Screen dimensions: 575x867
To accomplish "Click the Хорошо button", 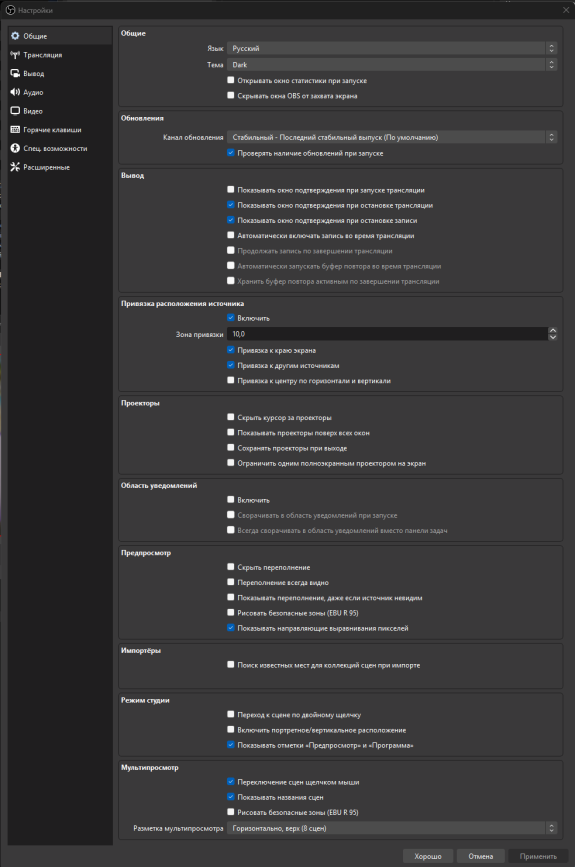I will (428, 856).
